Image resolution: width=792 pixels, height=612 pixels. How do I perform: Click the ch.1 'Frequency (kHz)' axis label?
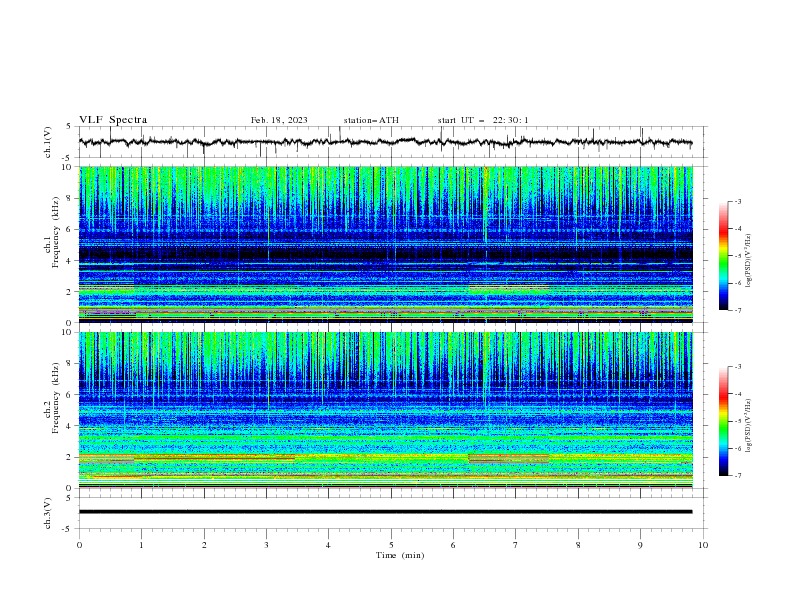point(56,230)
